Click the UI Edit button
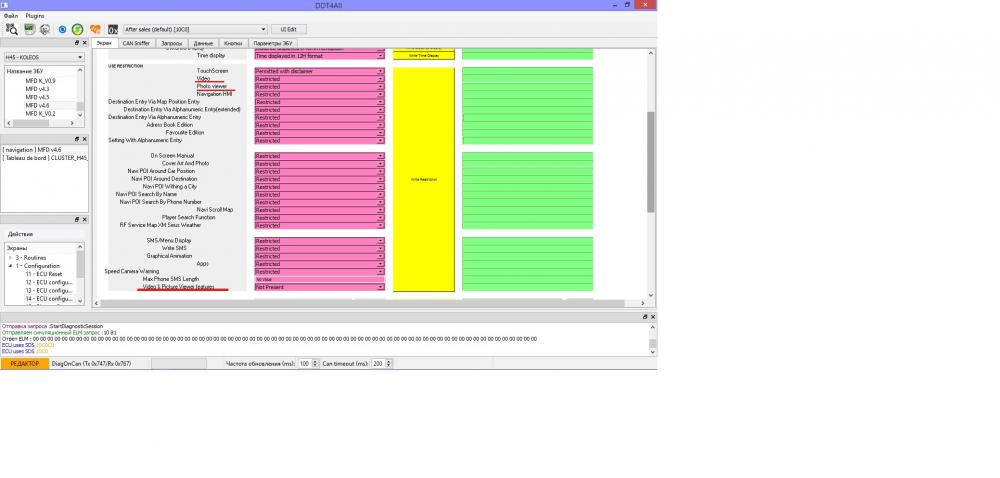 coord(288,29)
